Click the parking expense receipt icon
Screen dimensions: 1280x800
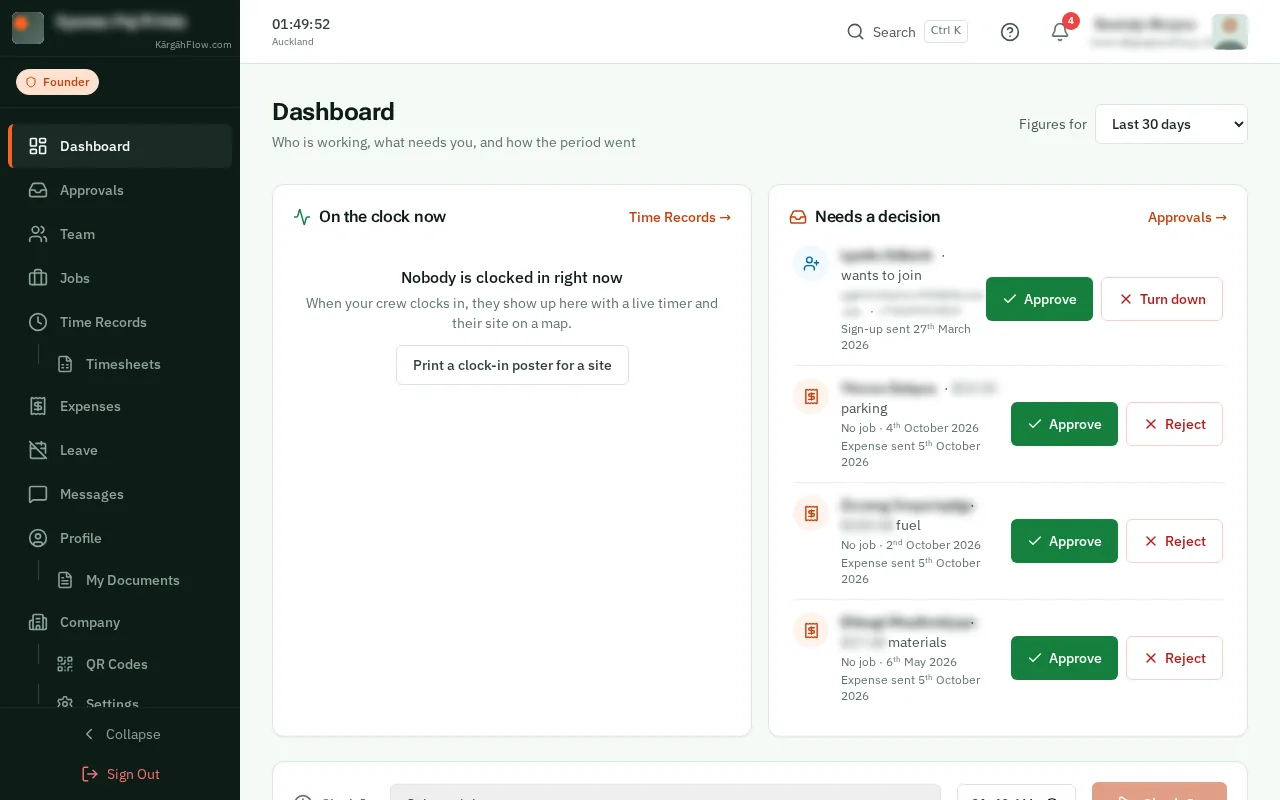click(x=811, y=396)
